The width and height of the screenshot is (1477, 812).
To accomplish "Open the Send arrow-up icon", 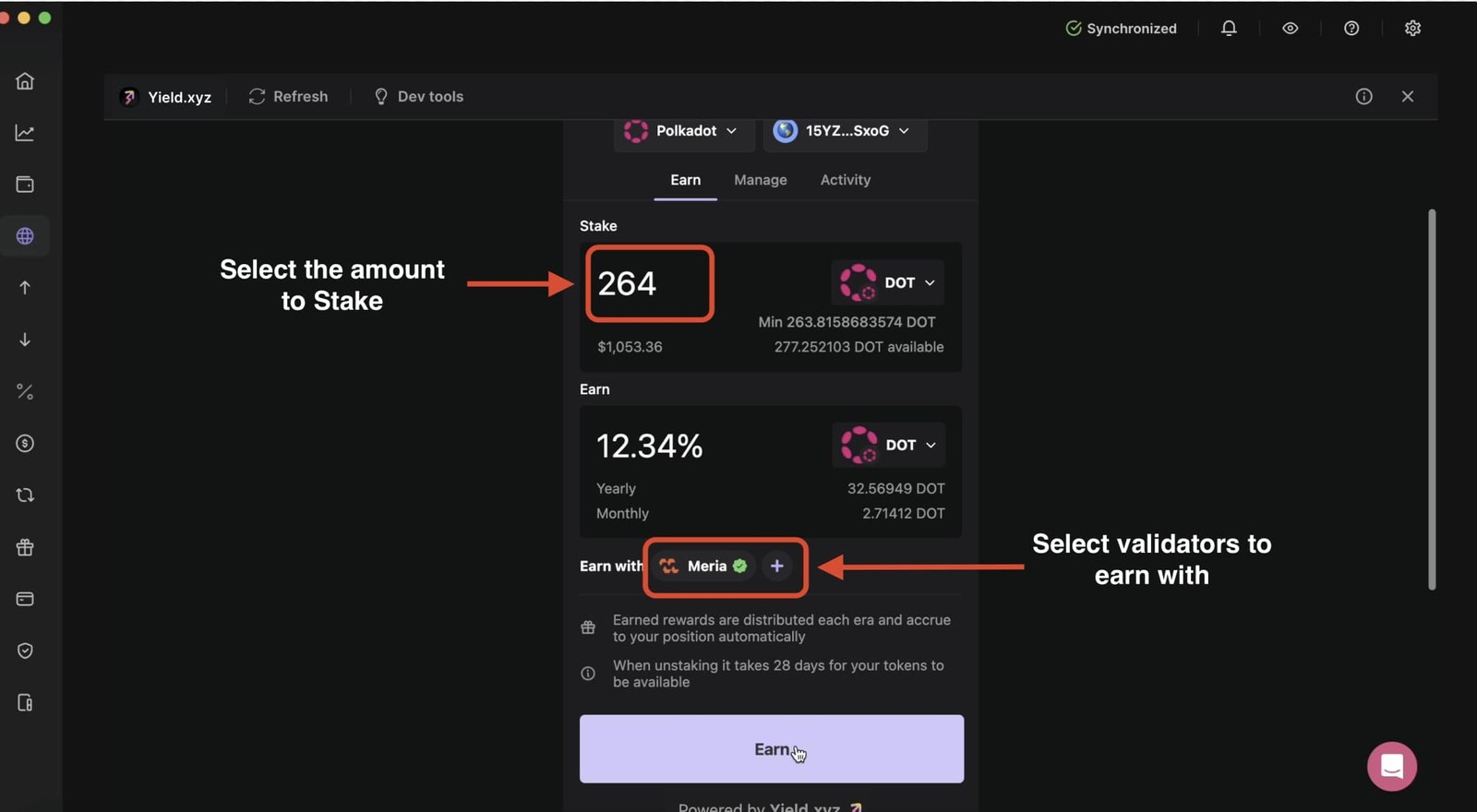I will tap(25, 288).
